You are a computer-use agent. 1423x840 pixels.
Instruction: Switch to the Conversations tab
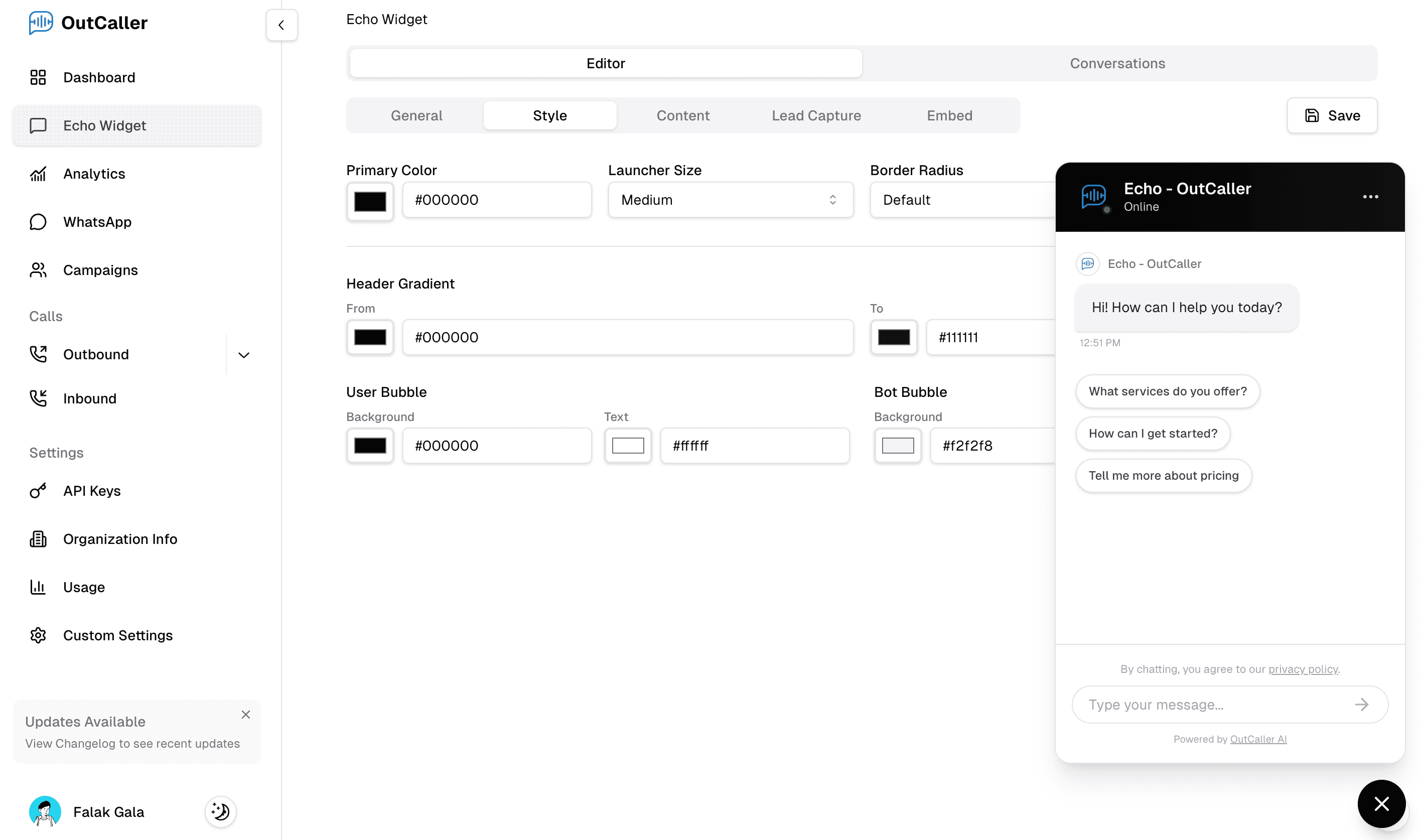pos(1117,63)
